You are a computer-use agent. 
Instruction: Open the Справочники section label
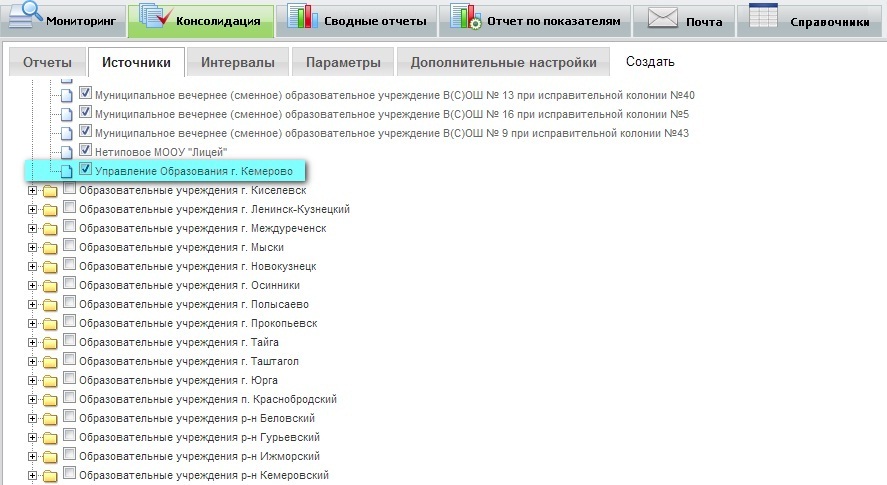[829, 22]
